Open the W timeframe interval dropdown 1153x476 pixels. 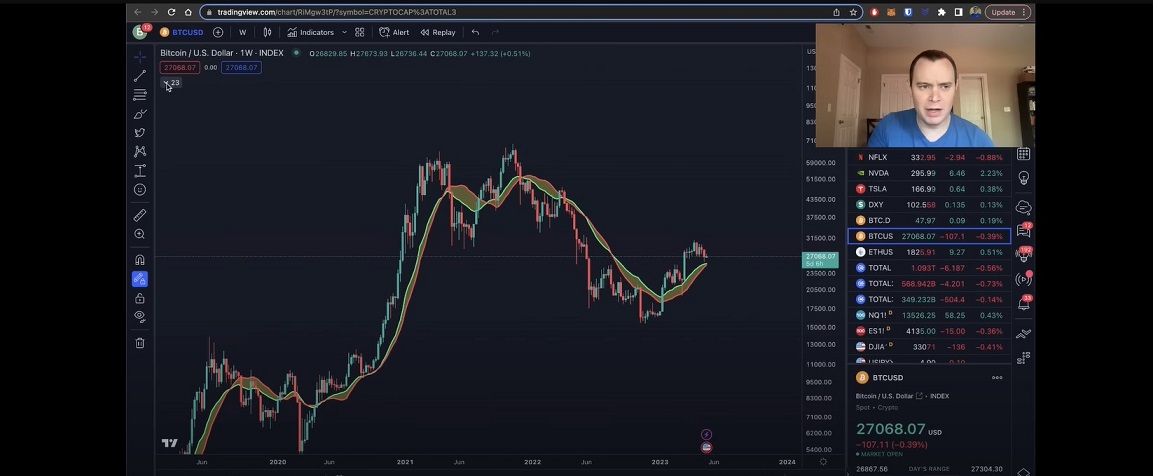pyautogui.click(x=242, y=32)
